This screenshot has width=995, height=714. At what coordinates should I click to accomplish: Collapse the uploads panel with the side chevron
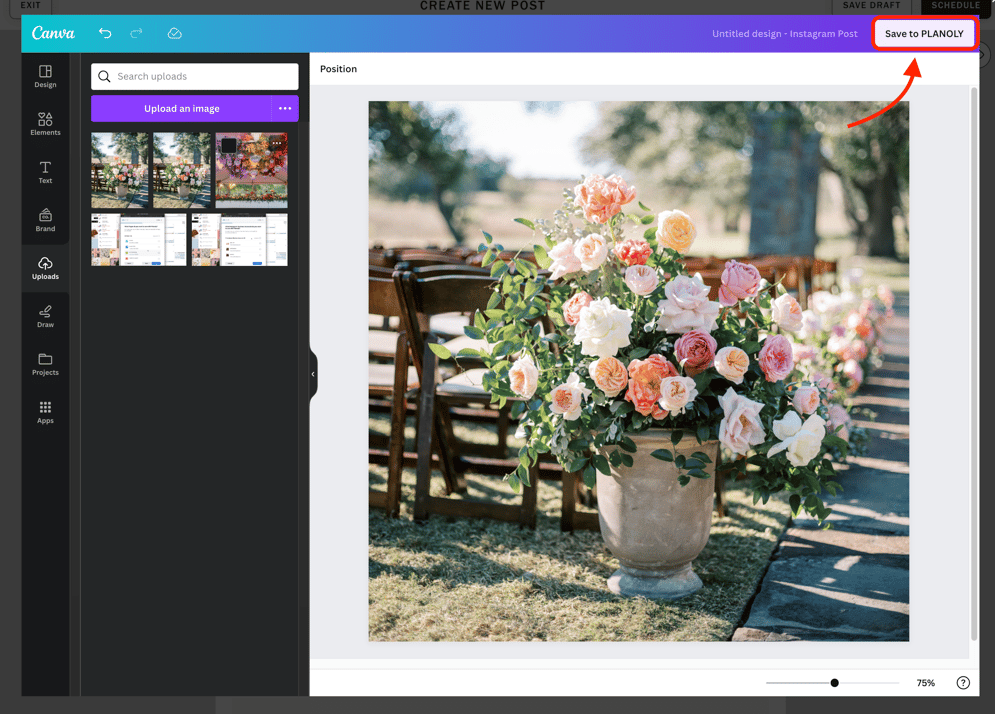[x=313, y=374]
